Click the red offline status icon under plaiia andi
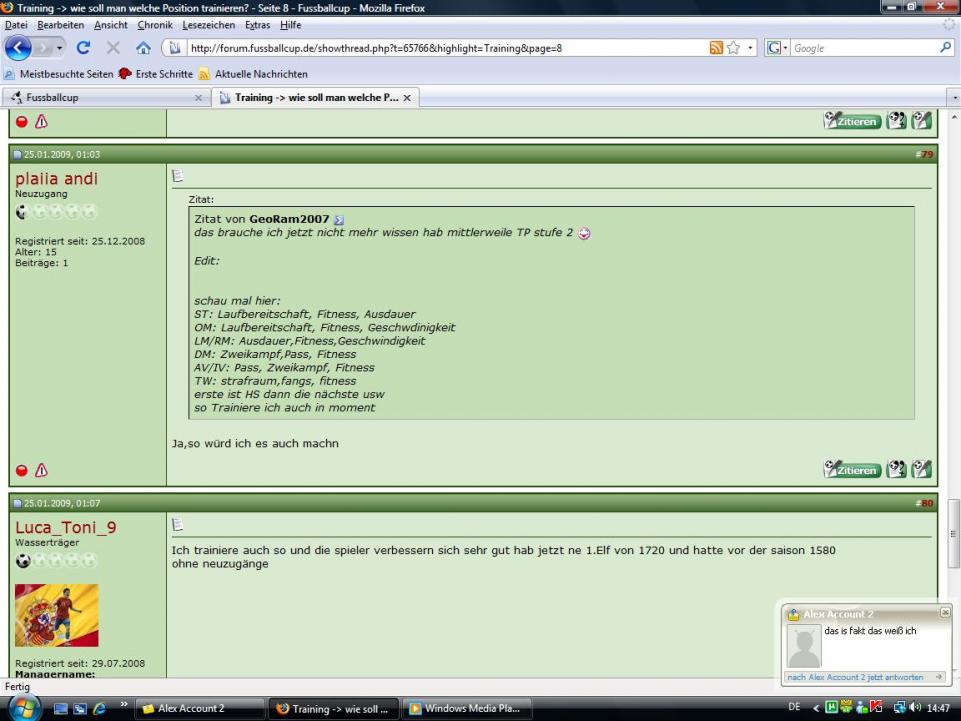Image resolution: width=961 pixels, height=721 pixels. (22, 470)
